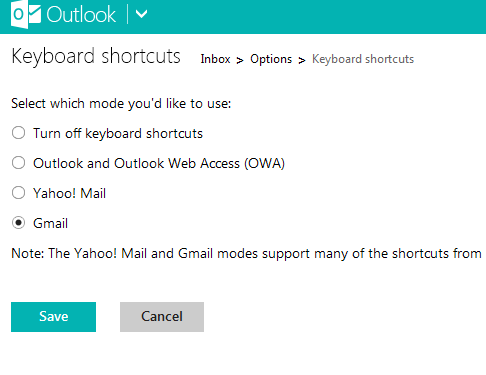Click the arrow separator after Inbox

click(x=240, y=60)
